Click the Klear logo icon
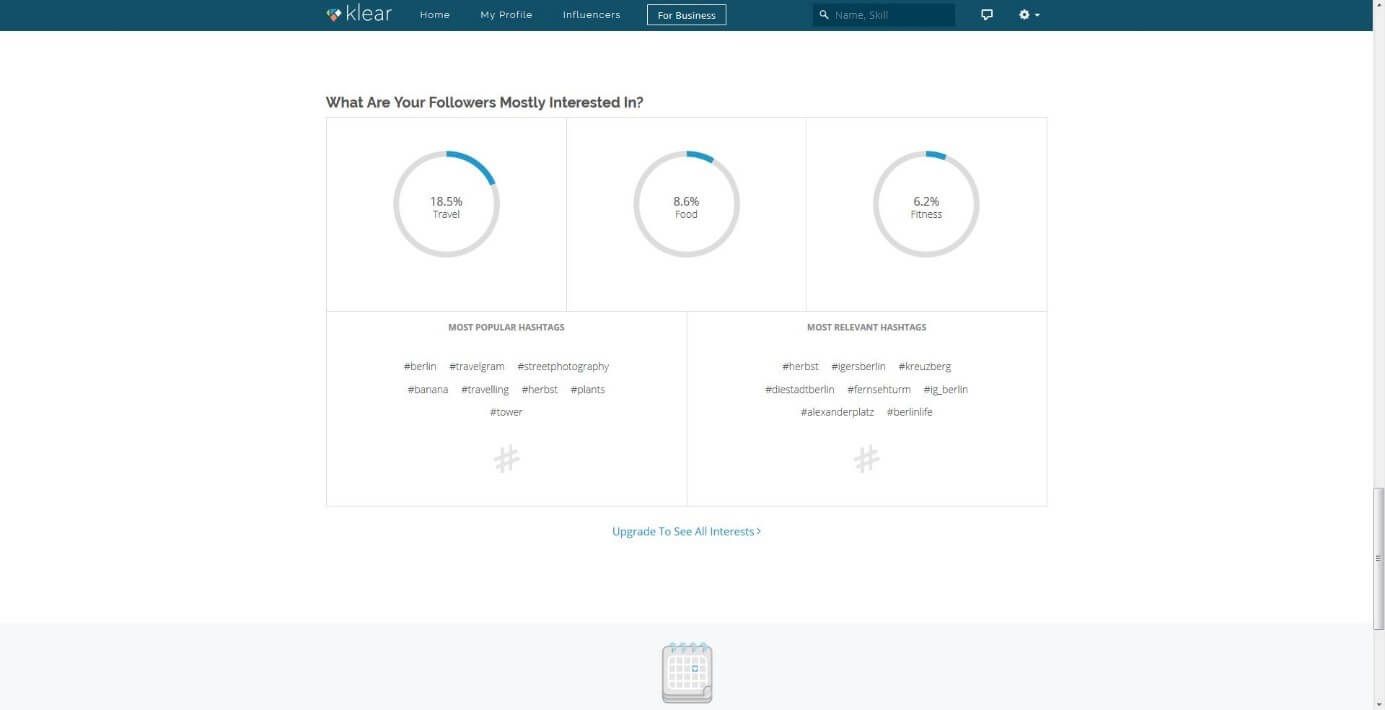Image resolution: width=1385 pixels, height=710 pixels. point(334,15)
